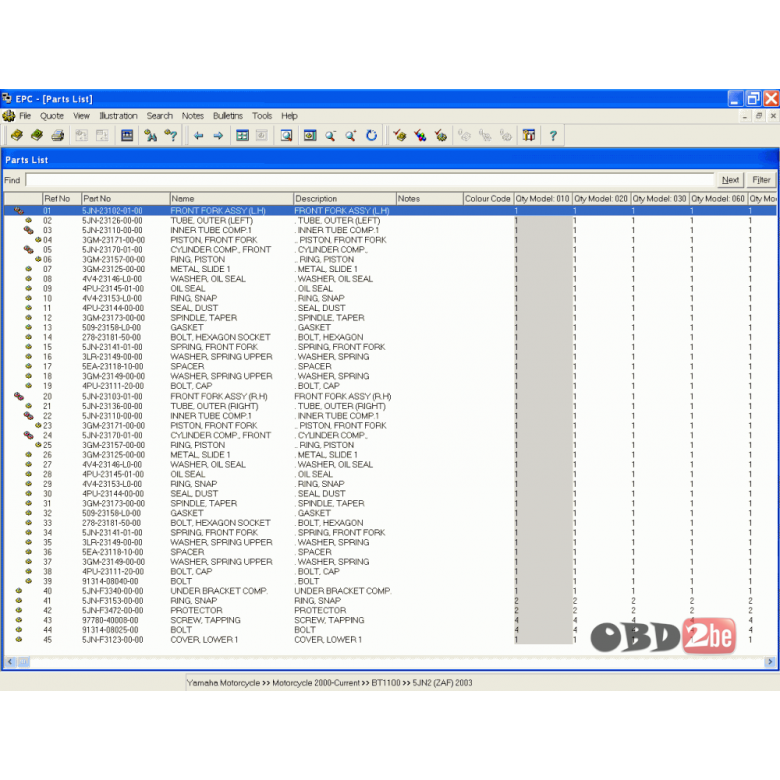Click the red-check yellow part icon
The height and width of the screenshot is (780, 780).
[399, 135]
